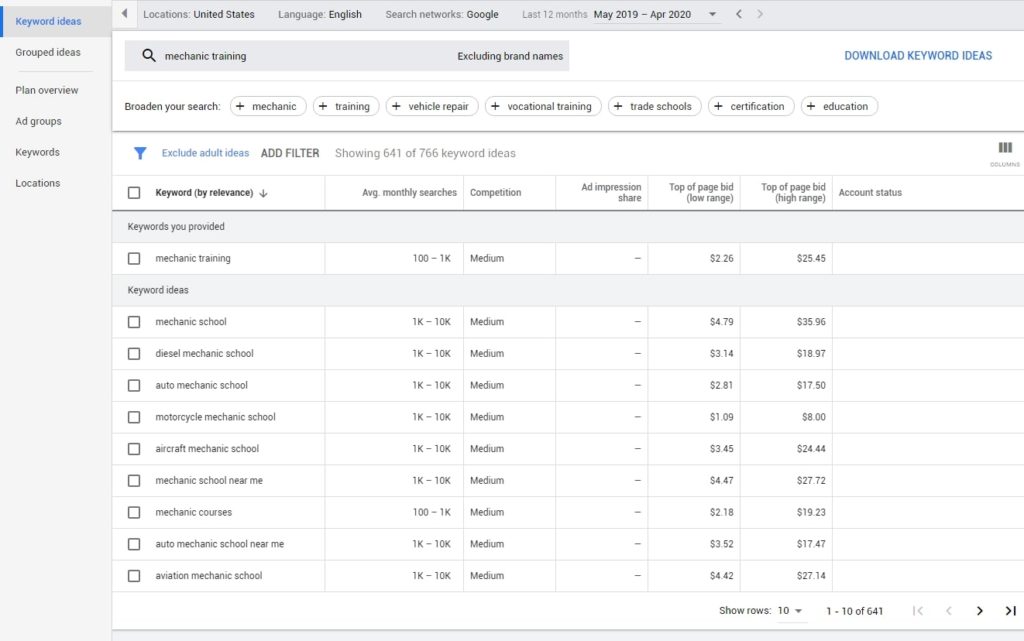This screenshot has width=1024, height=641.
Task: Jump to the first page icon
Action: click(x=917, y=610)
